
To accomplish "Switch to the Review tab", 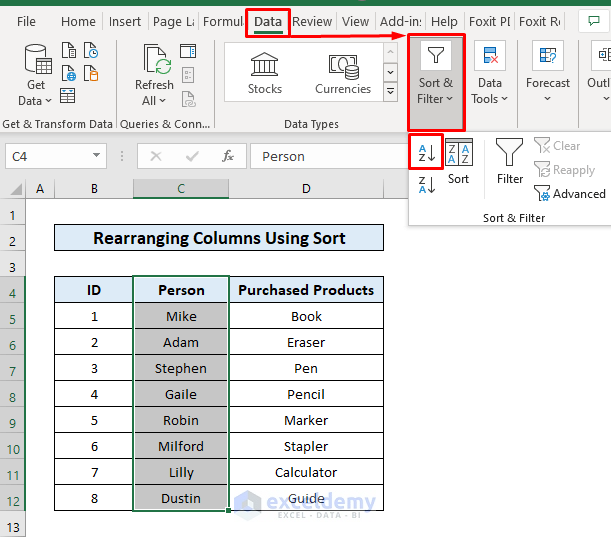I will [x=312, y=21].
